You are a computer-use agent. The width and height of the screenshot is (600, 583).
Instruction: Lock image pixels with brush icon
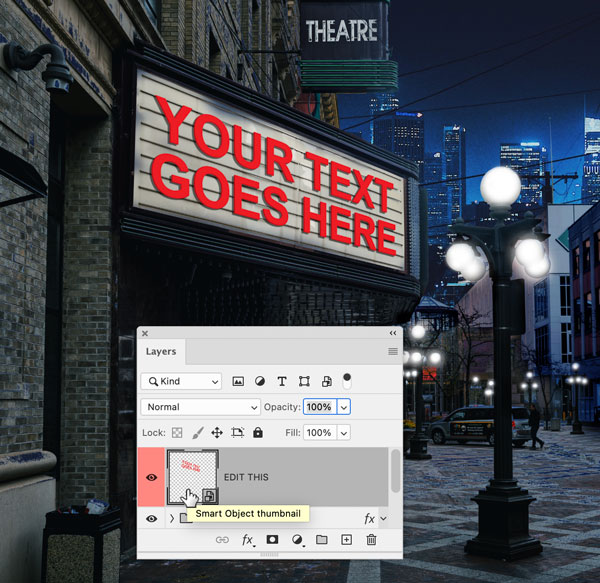(x=197, y=433)
